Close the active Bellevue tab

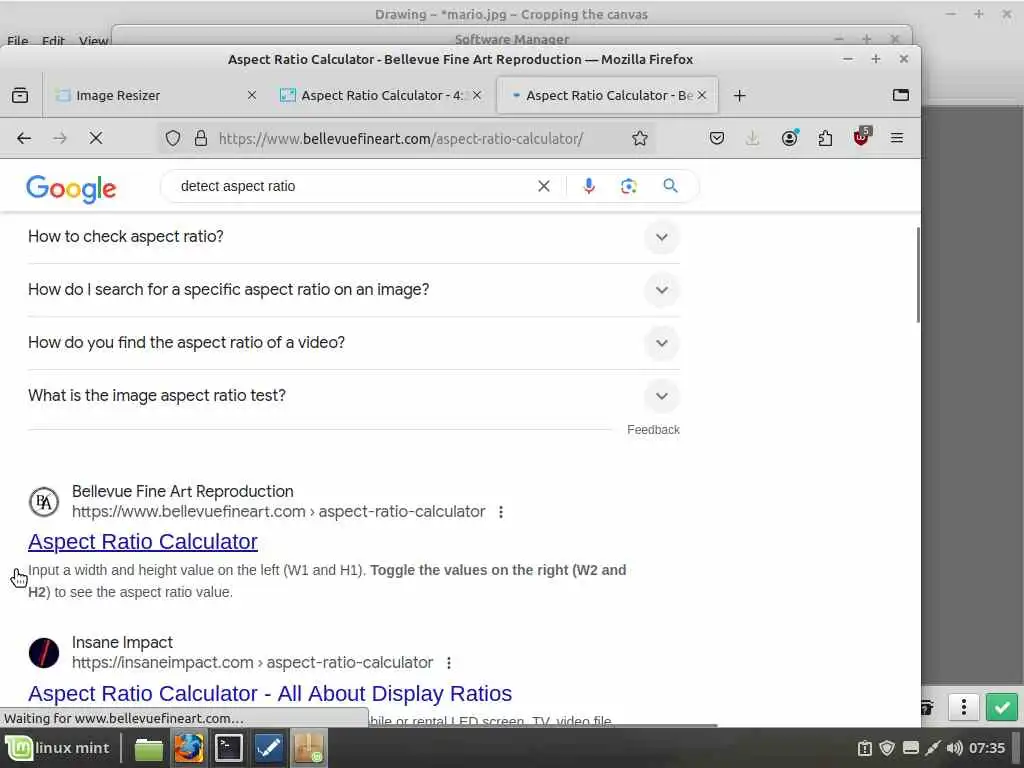[702, 95]
